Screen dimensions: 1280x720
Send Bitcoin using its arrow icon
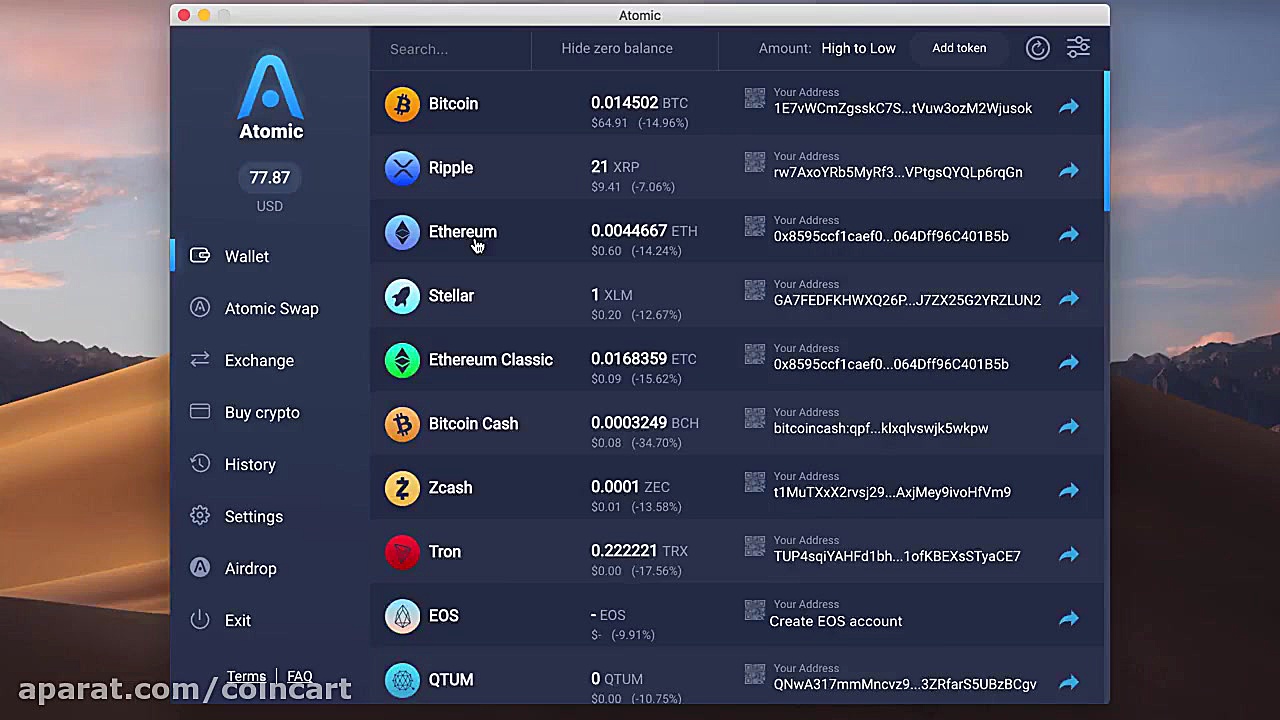pos(1069,106)
